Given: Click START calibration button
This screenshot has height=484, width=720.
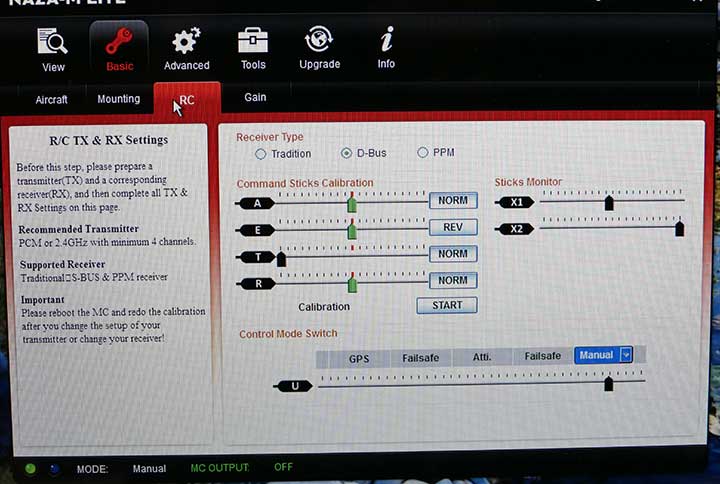Looking at the screenshot, I should [x=447, y=305].
